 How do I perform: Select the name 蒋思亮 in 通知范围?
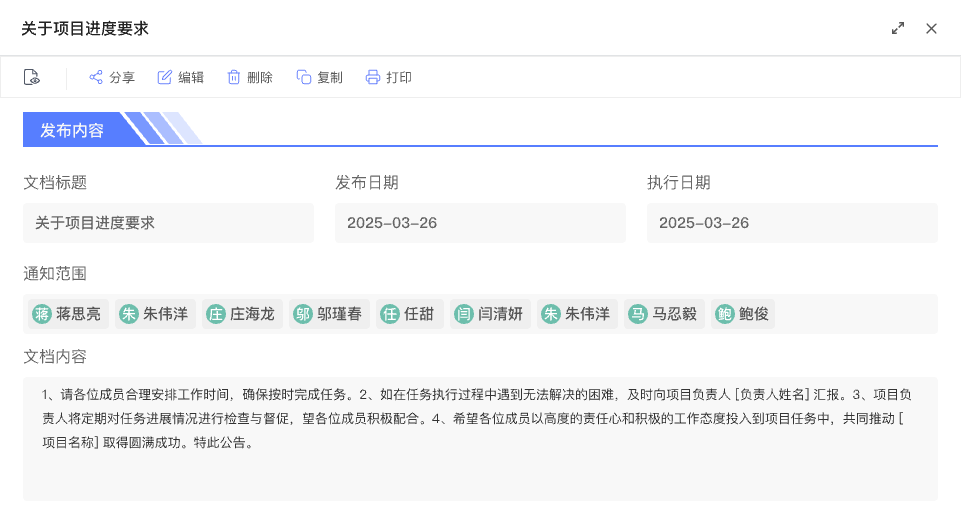tap(78, 314)
